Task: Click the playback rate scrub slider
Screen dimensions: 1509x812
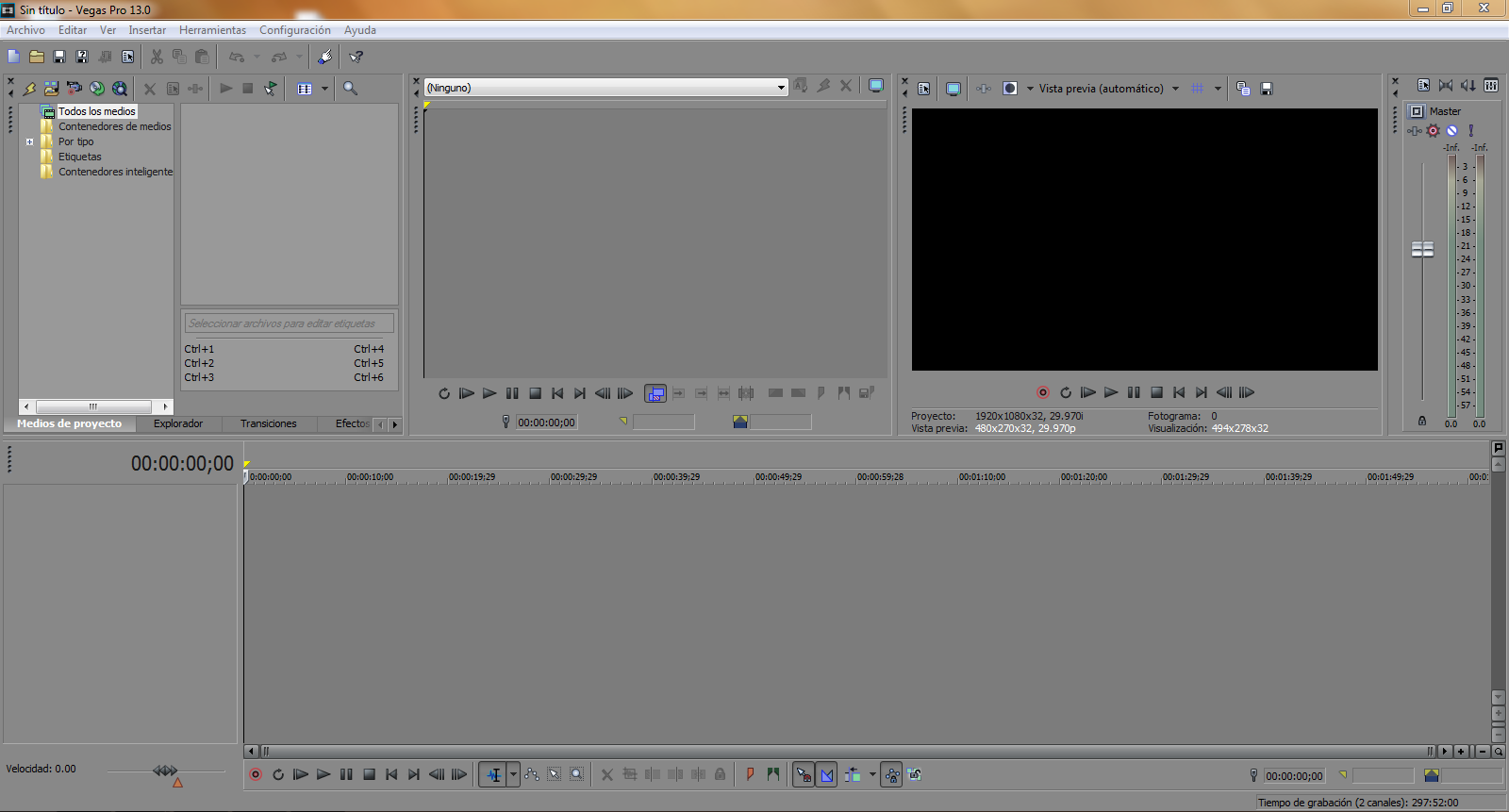Action: (166, 771)
